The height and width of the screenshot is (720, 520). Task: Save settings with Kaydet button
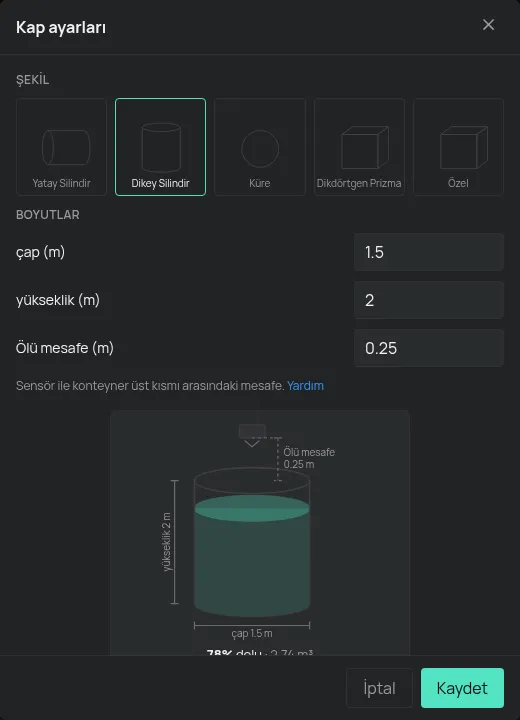click(x=462, y=688)
